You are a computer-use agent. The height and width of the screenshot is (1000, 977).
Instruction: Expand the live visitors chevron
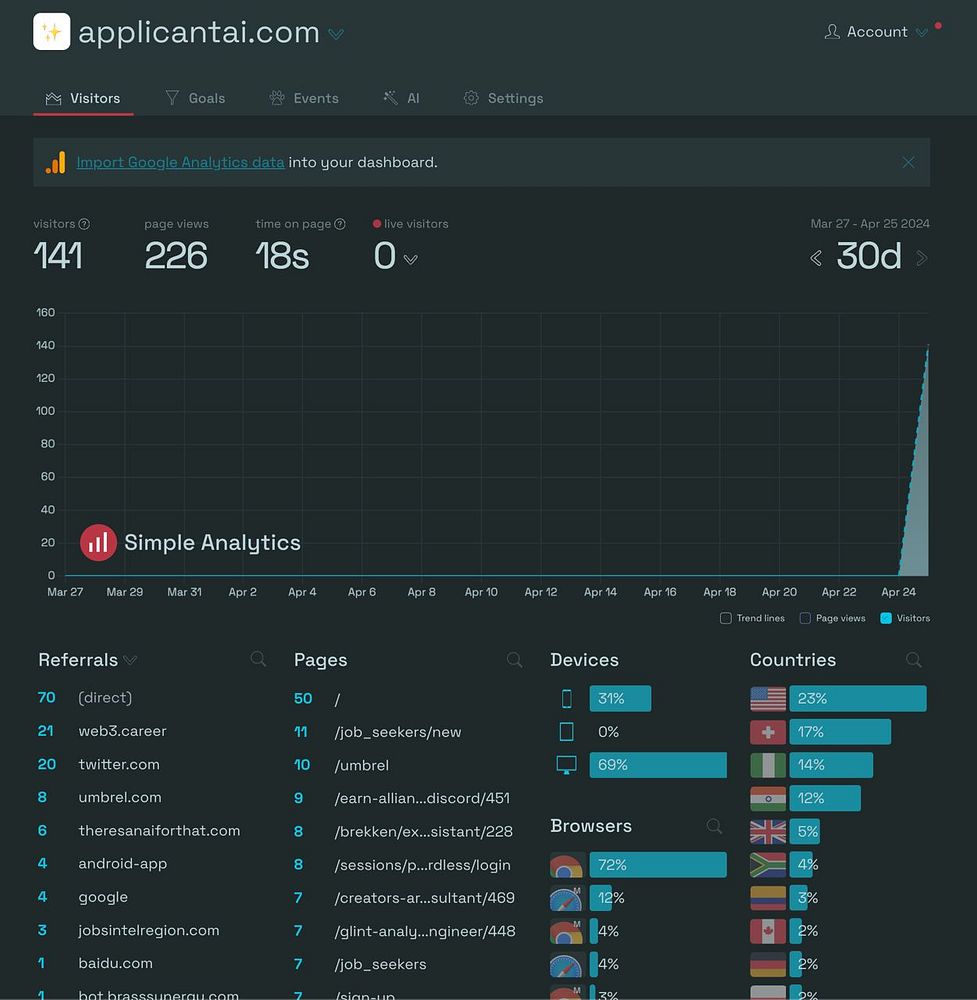tap(411, 260)
